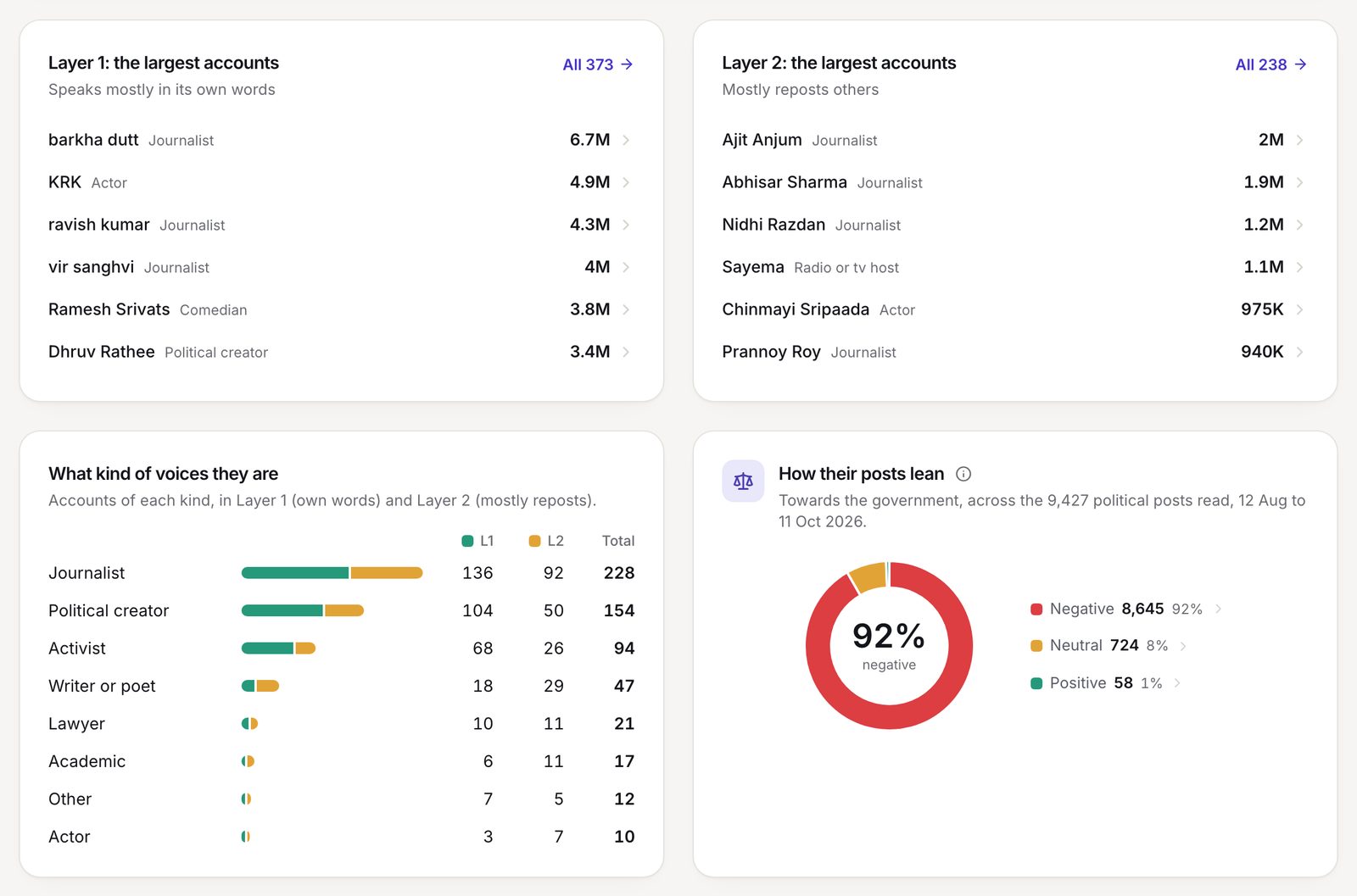This screenshot has height=896, width=1357.
Task: Open chevron beside Positive 1%
Action: [1177, 683]
